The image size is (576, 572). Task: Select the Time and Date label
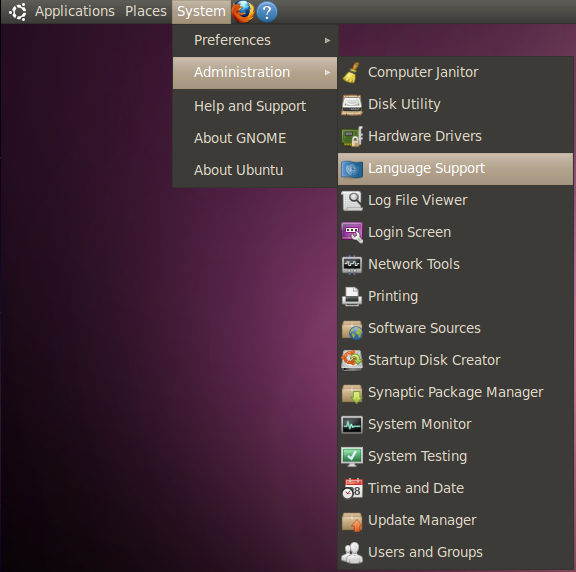tap(416, 488)
